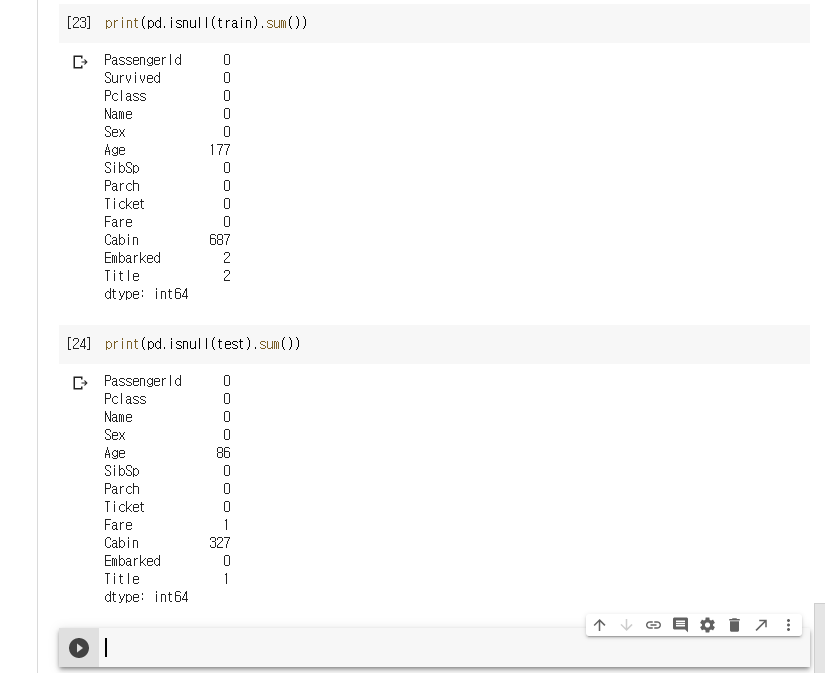Image resolution: width=825 pixels, height=673 pixels.
Task: Click the Embarked row in the train output
Action: pos(166,258)
